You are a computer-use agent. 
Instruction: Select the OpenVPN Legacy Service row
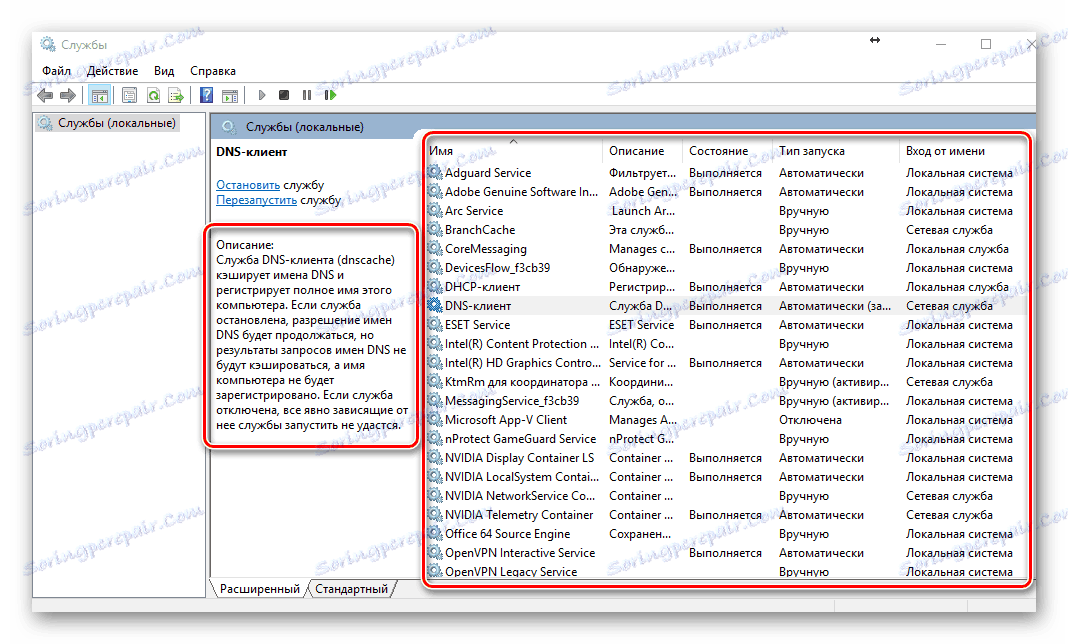[x=725, y=571]
